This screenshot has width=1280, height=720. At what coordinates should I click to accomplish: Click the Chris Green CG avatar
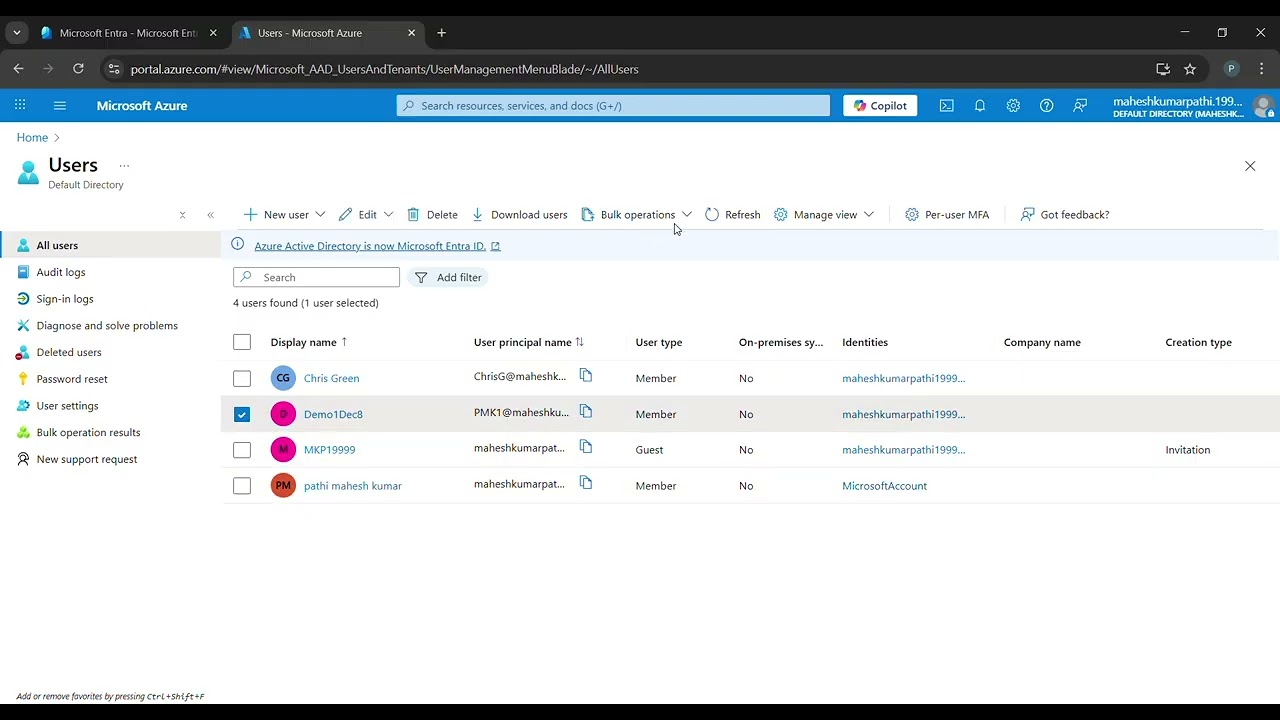click(x=283, y=378)
